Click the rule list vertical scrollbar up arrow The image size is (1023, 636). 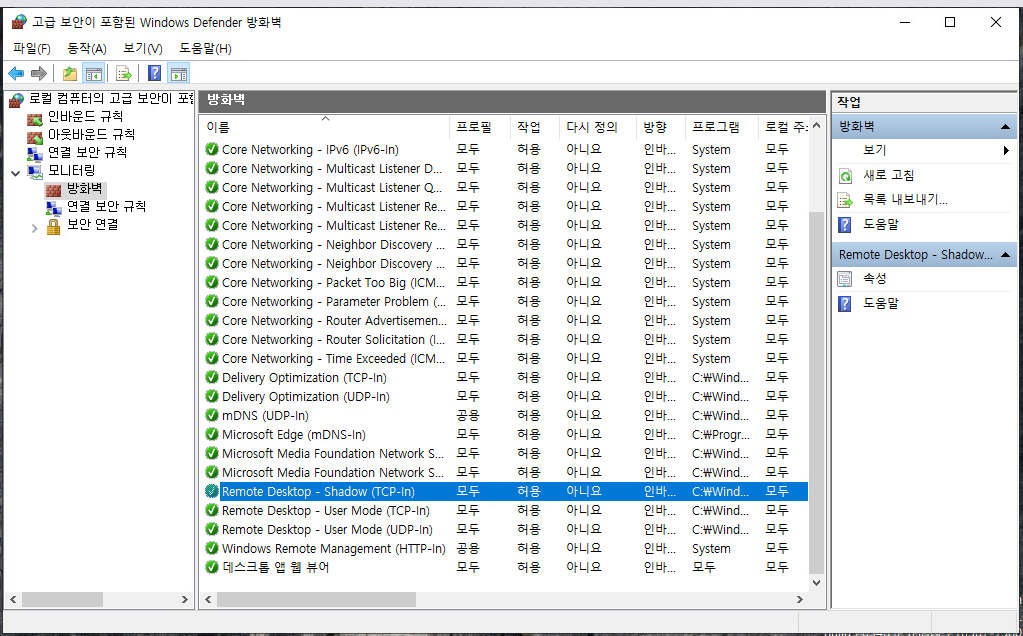[816, 126]
